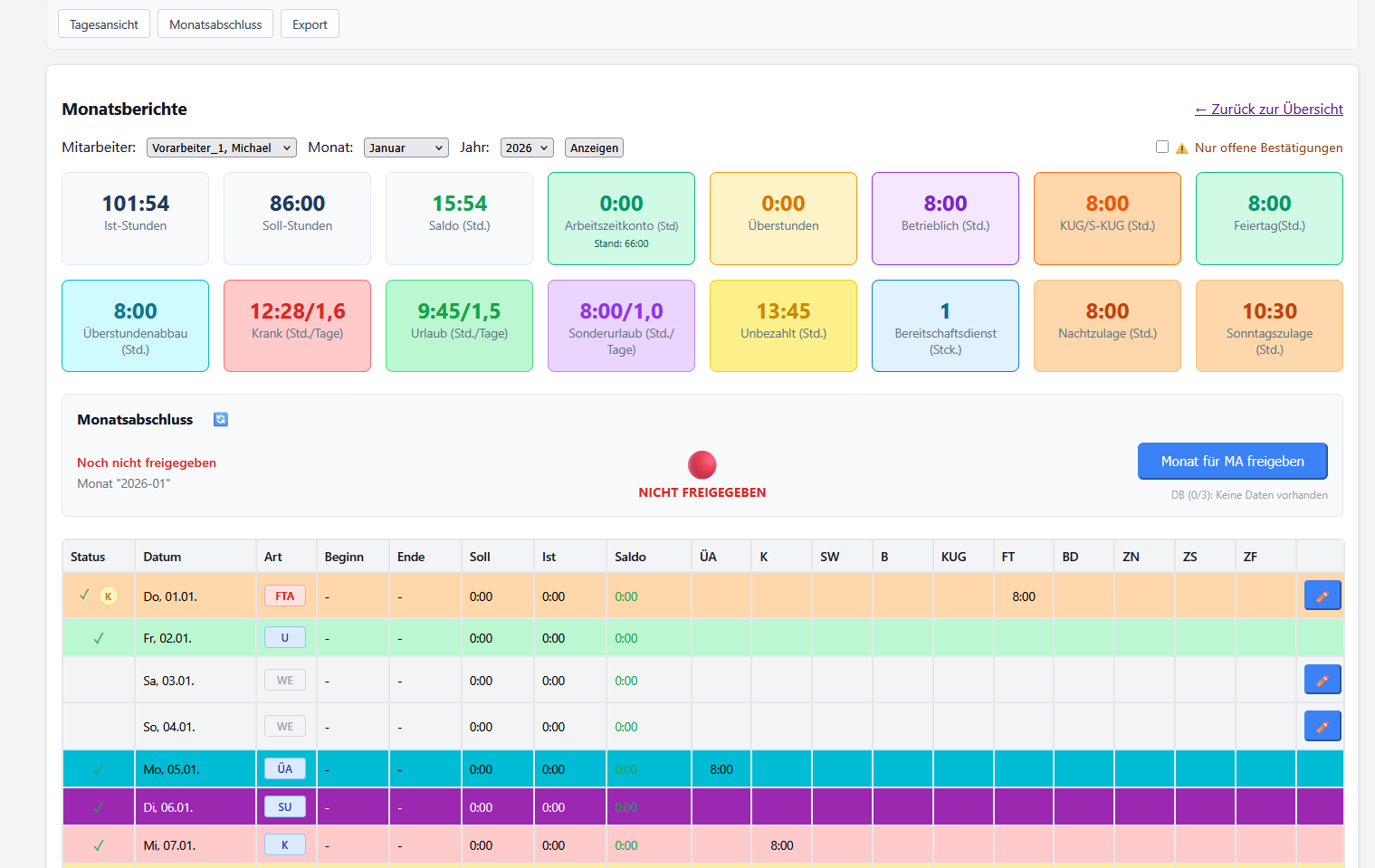Select the Sonntagszulage summary card
The width and height of the screenshot is (1375, 868).
tap(1269, 326)
